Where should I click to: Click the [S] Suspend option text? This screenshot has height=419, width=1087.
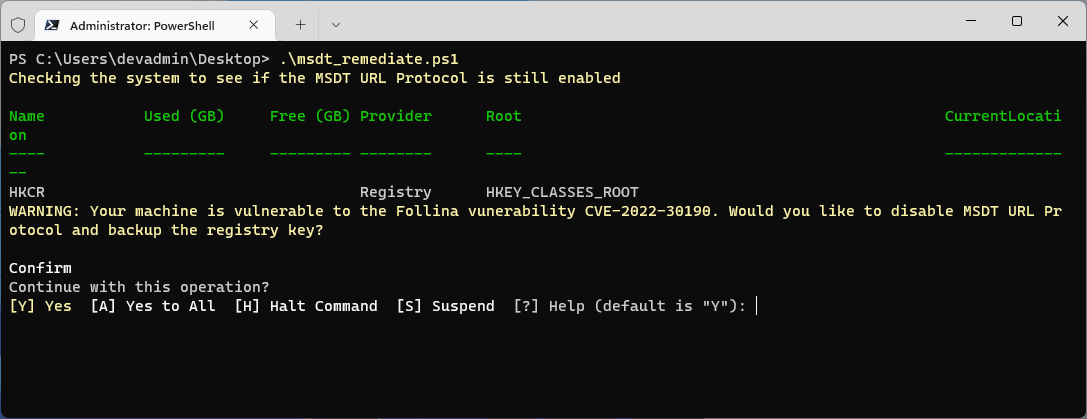[x=445, y=306]
